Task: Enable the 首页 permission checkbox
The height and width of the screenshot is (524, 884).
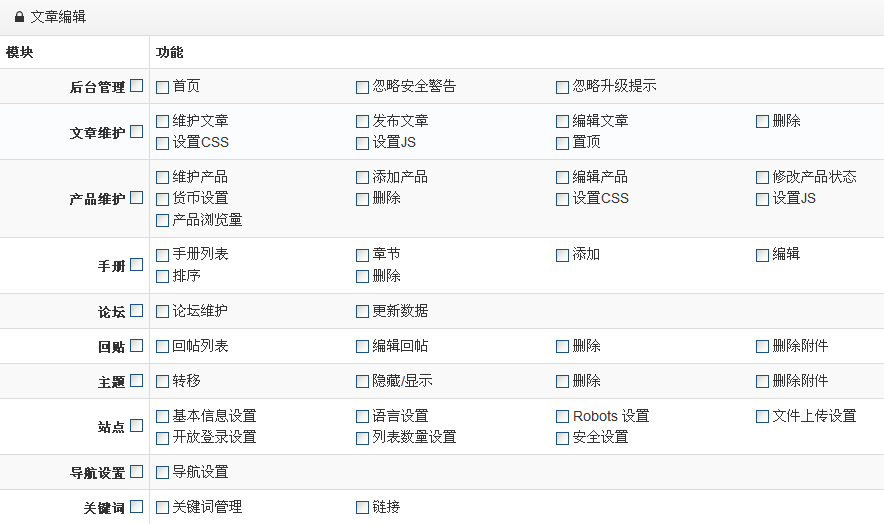Action: coord(163,87)
